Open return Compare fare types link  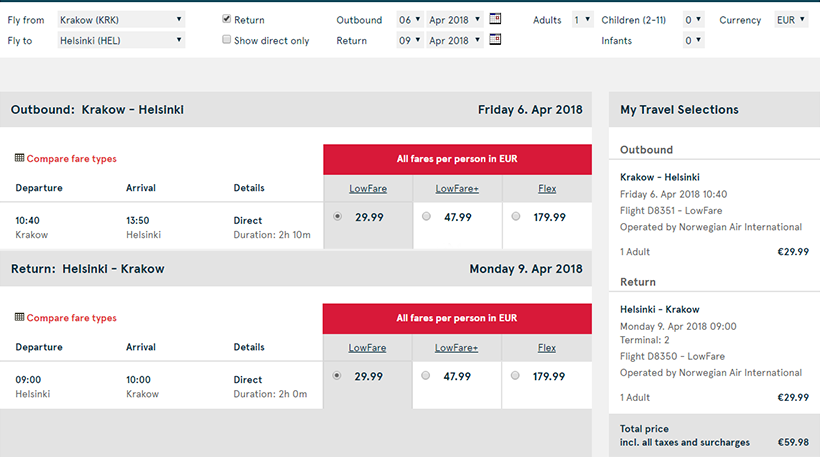tap(71, 318)
